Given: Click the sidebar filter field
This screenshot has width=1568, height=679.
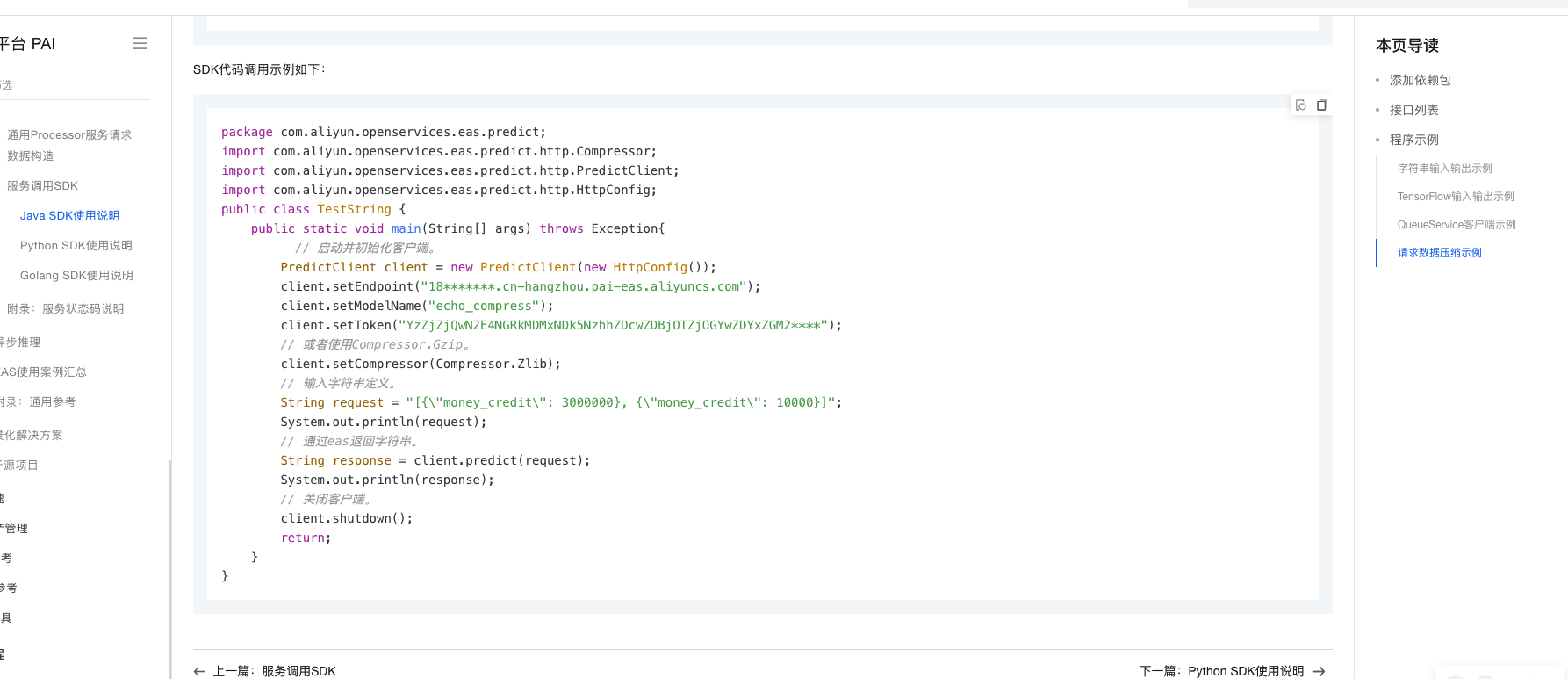Looking at the screenshot, I should tap(75, 85).
